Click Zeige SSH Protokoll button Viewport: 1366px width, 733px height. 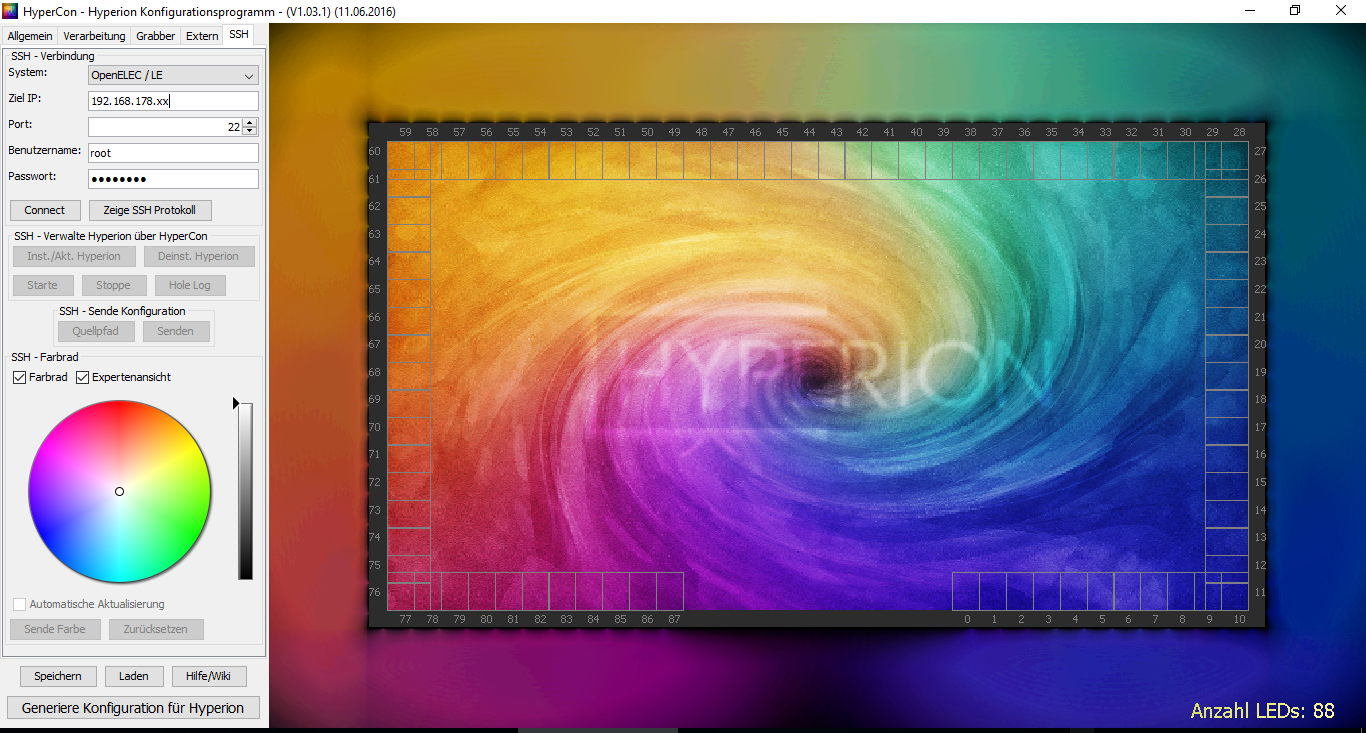tap(150, 210)
